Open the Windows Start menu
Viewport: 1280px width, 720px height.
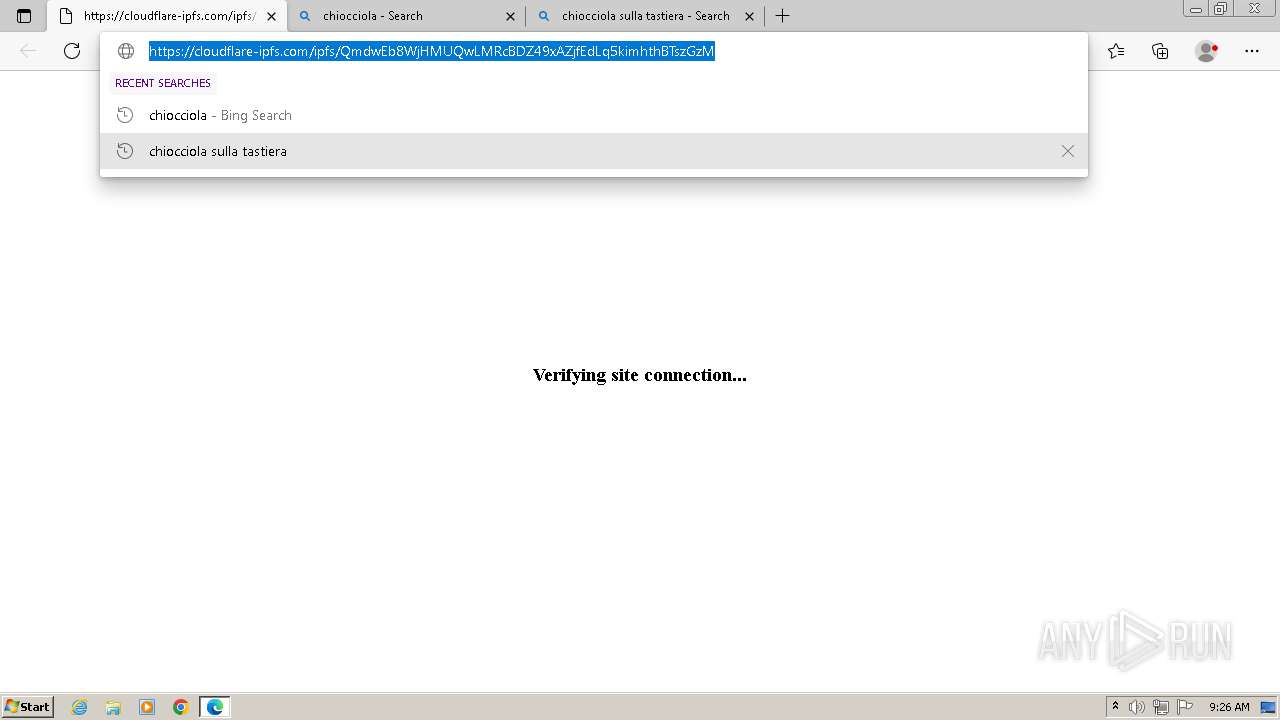pyautogui.click(x=28, y=707)
